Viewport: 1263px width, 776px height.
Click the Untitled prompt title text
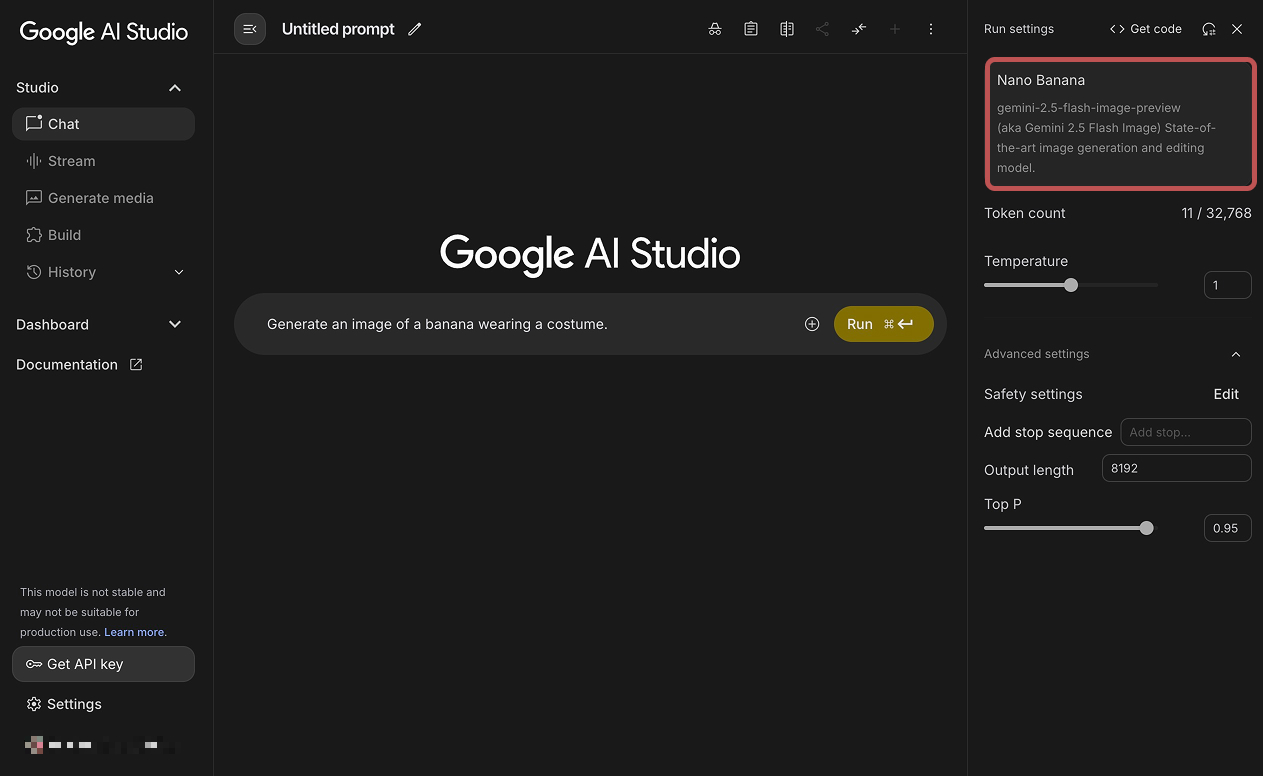tap(338, 29)
